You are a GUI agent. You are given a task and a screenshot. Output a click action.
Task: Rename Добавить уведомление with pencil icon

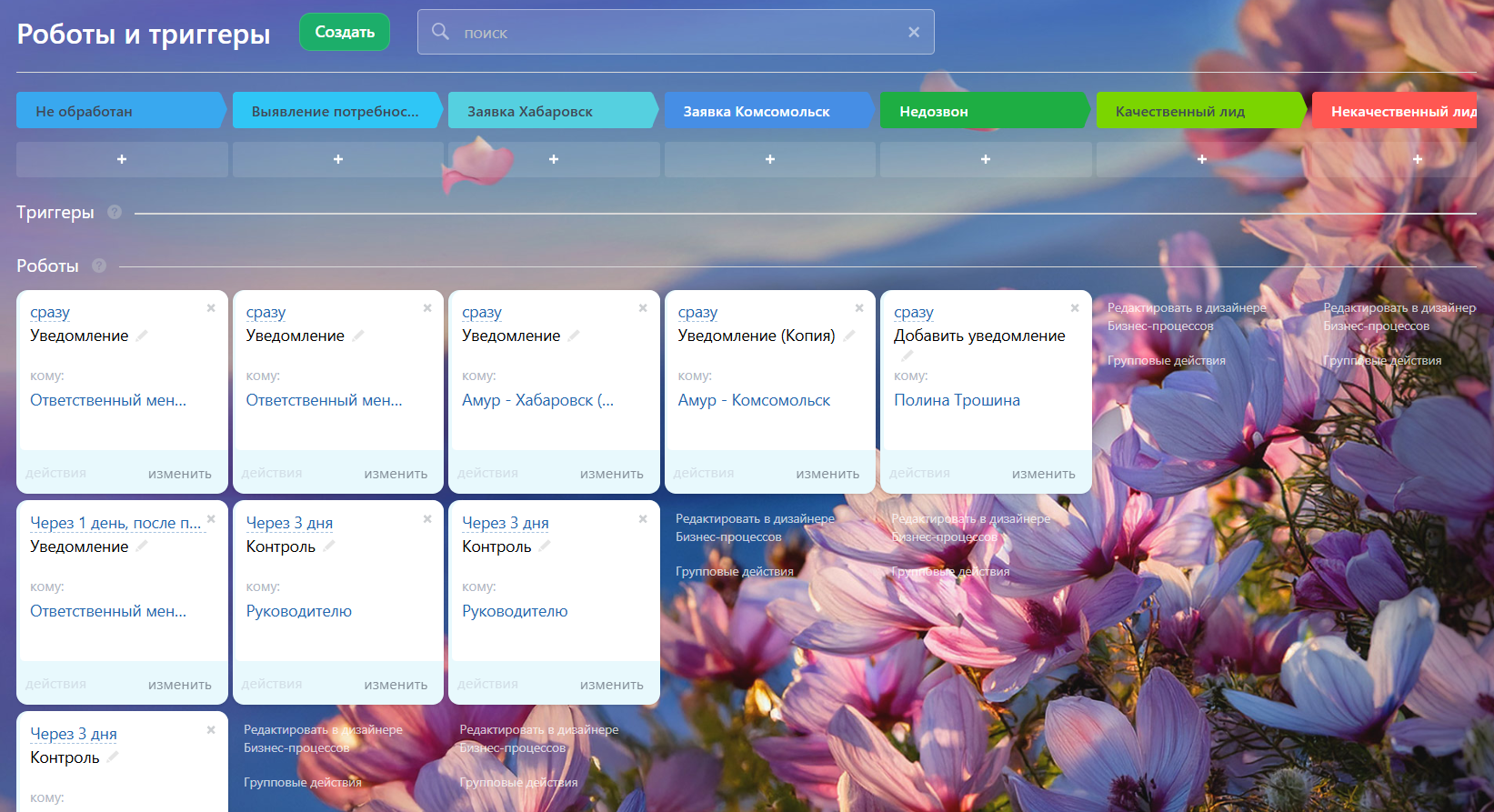(x=907, y=356)
